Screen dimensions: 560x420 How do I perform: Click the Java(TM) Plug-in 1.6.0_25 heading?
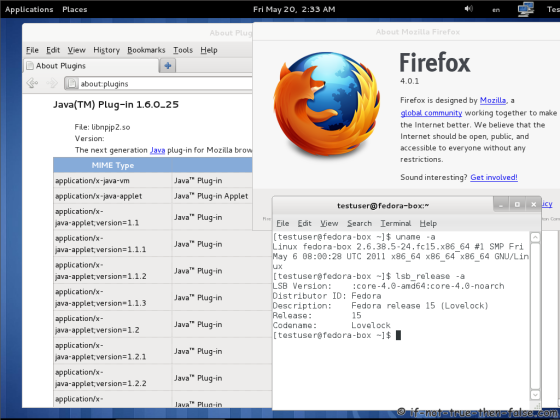tap(116, 105)
